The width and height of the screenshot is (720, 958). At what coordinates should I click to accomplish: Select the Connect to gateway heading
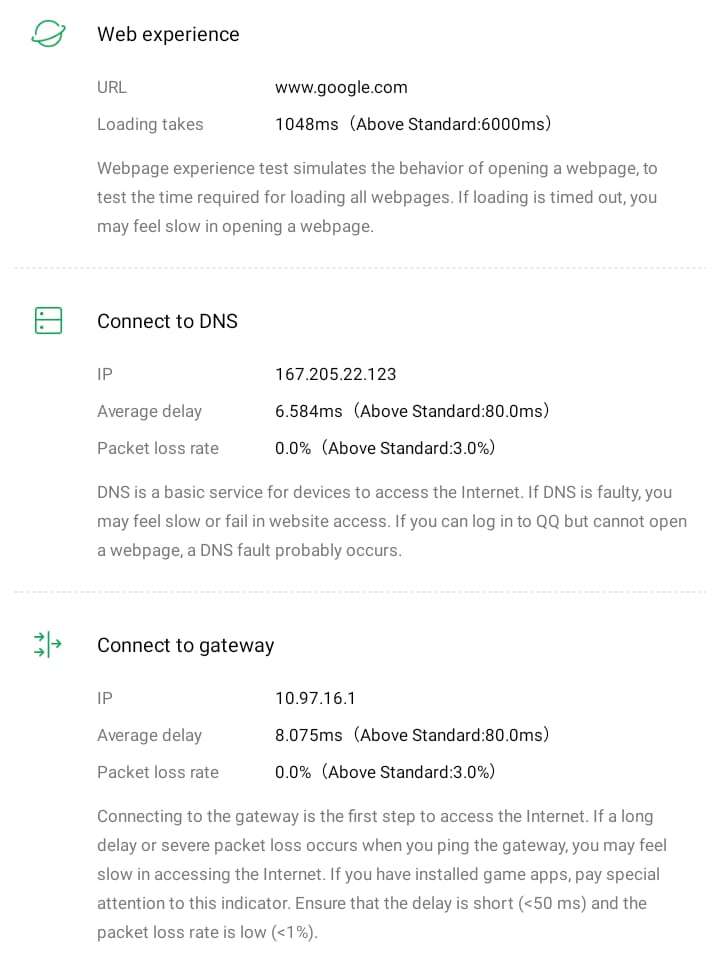point(185,645)
